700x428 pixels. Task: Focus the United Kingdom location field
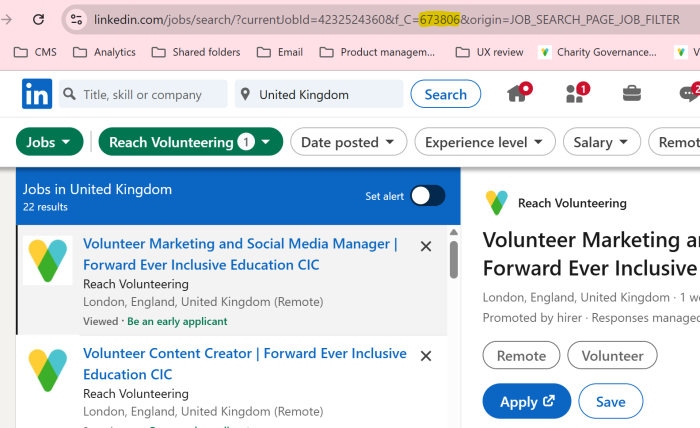pos(319,94)
